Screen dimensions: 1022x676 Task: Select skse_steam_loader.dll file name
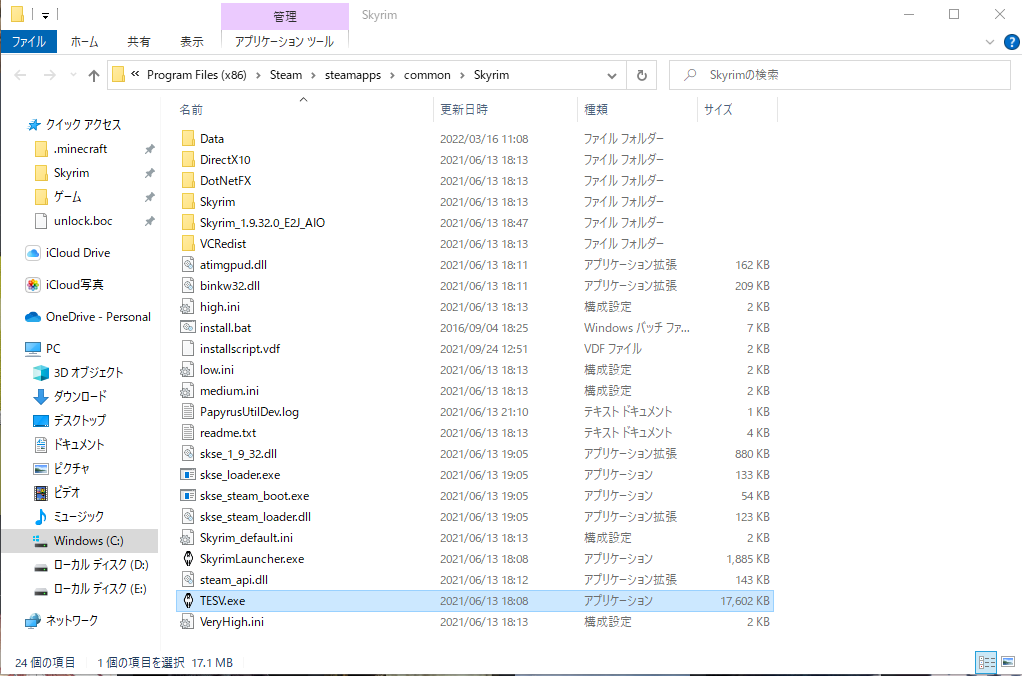click(x=255, y=516)
